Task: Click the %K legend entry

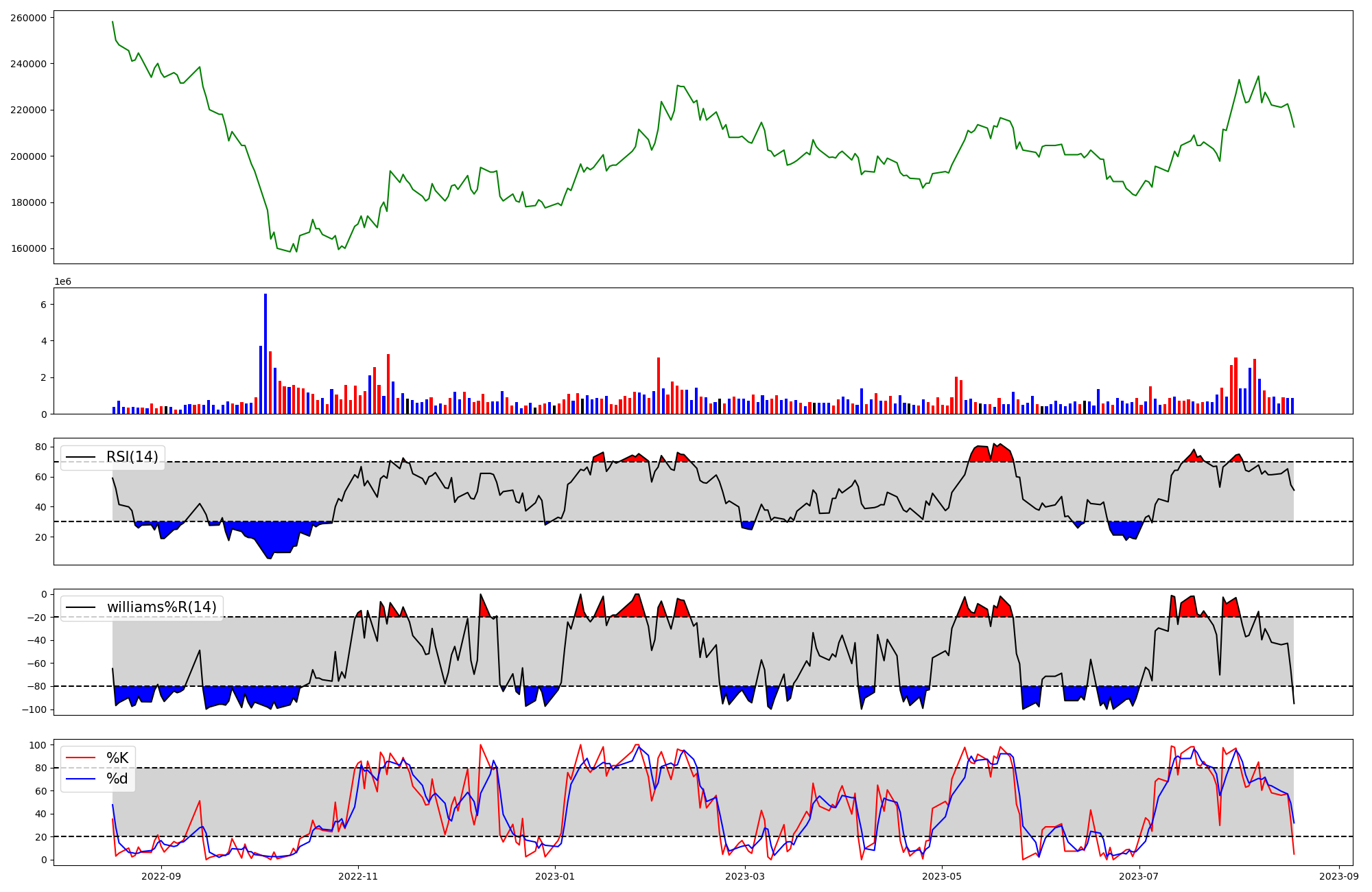Action: pos(117,758)
